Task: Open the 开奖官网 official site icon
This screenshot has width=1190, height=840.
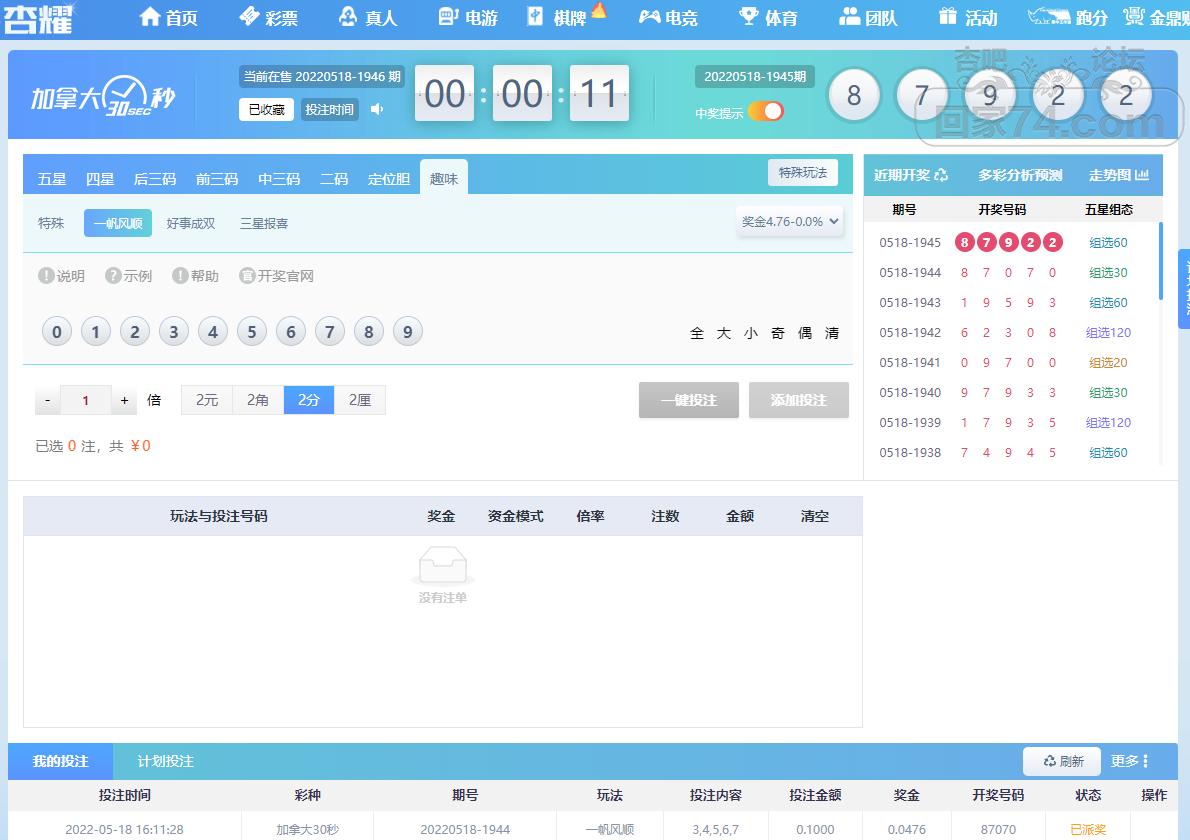Action: click(247, 276)
